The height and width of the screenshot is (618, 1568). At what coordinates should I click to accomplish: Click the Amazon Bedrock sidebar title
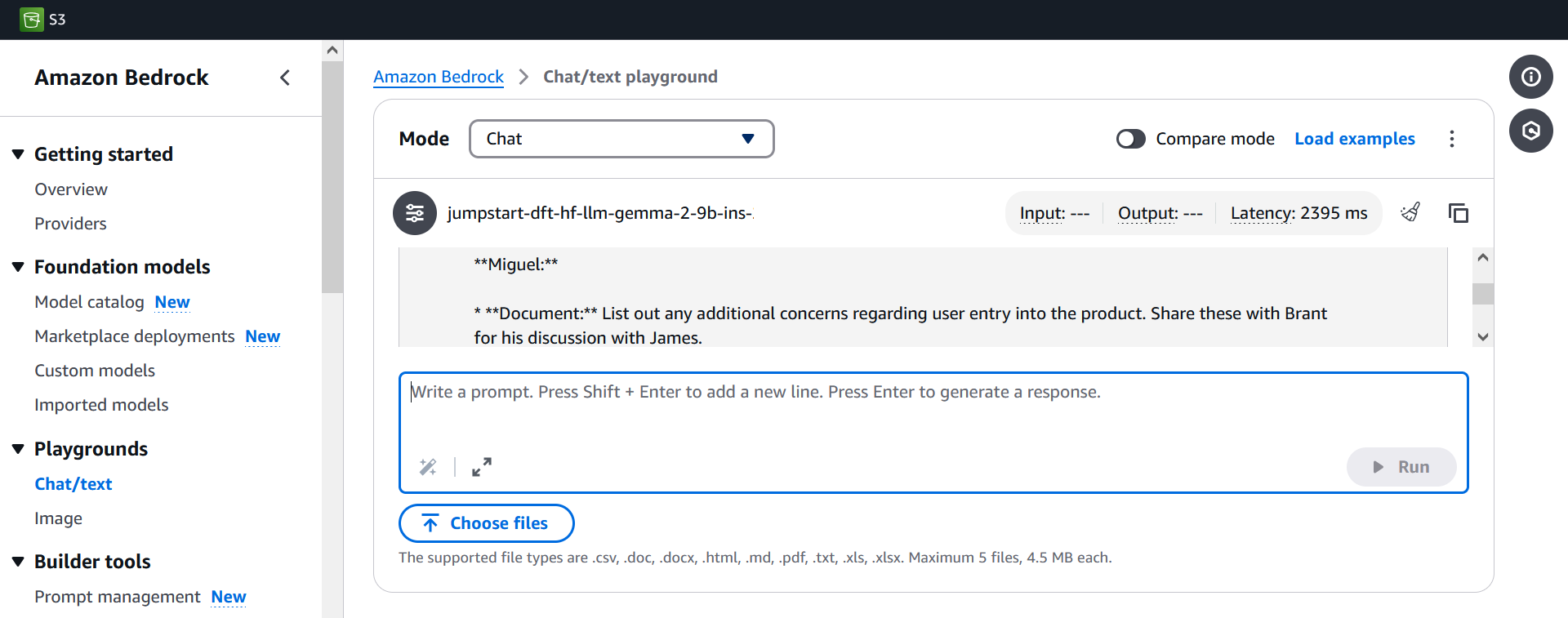coord(122,78)
